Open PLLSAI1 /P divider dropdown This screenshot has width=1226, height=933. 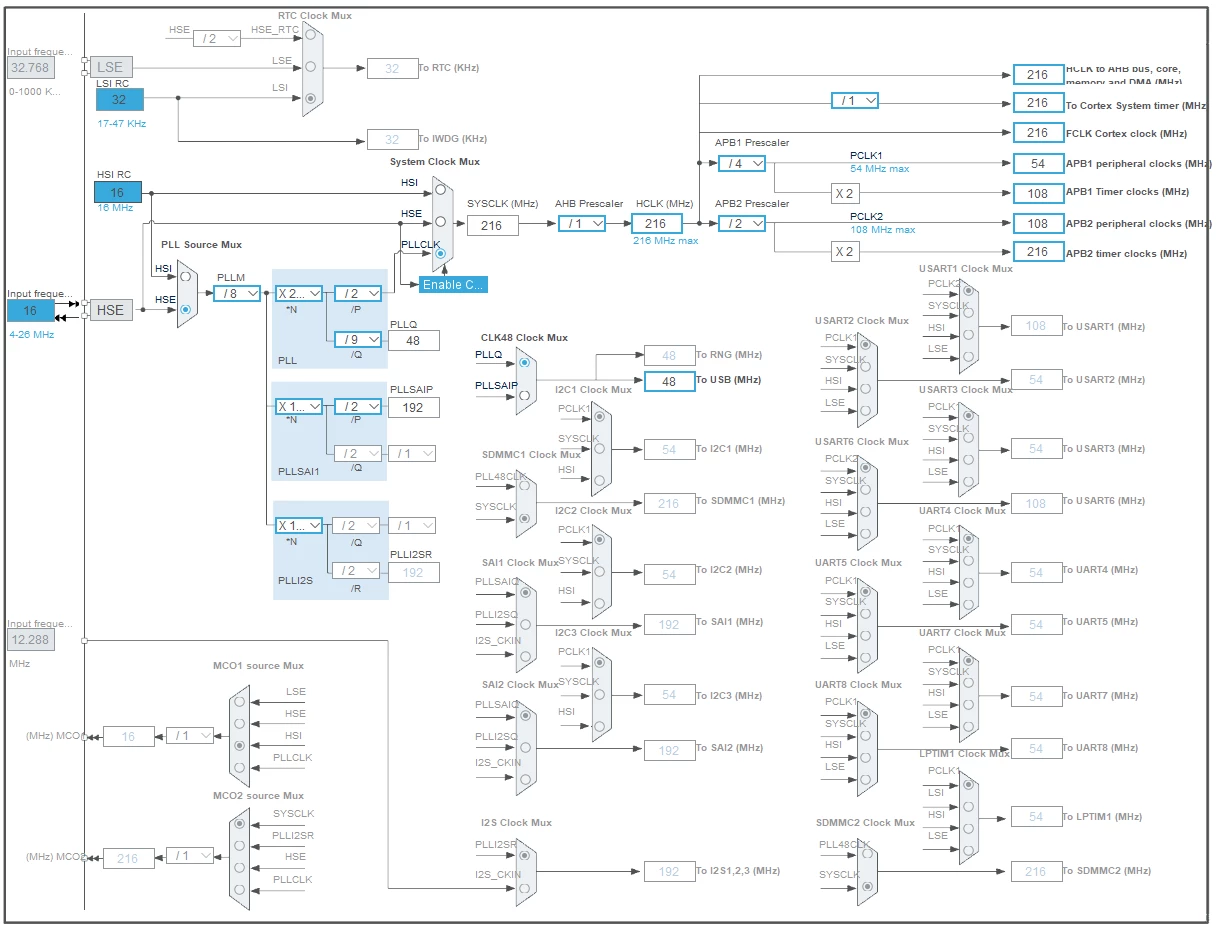[358, 407]
